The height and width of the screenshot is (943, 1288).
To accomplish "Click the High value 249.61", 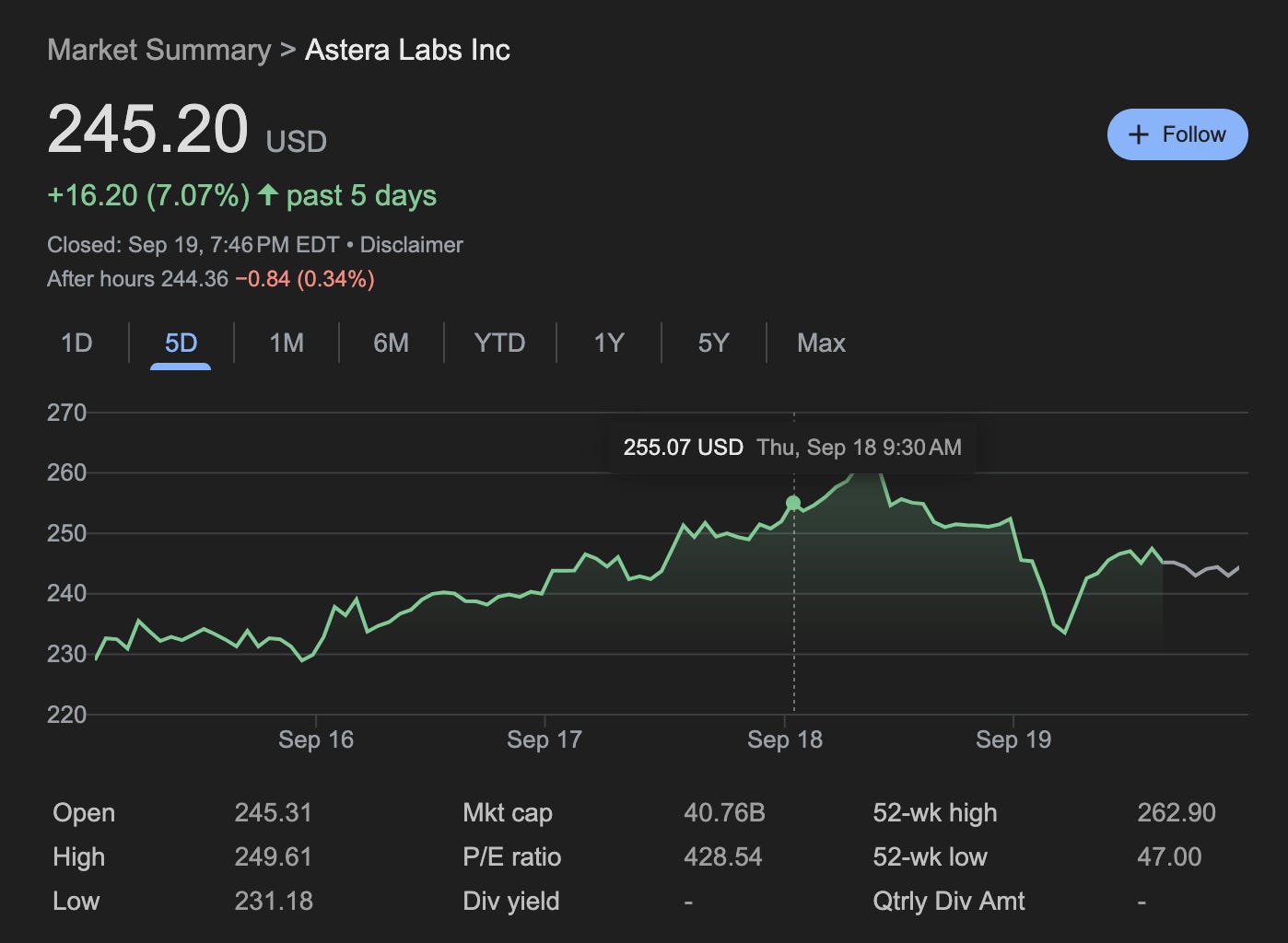I will (x=274, y=857).
